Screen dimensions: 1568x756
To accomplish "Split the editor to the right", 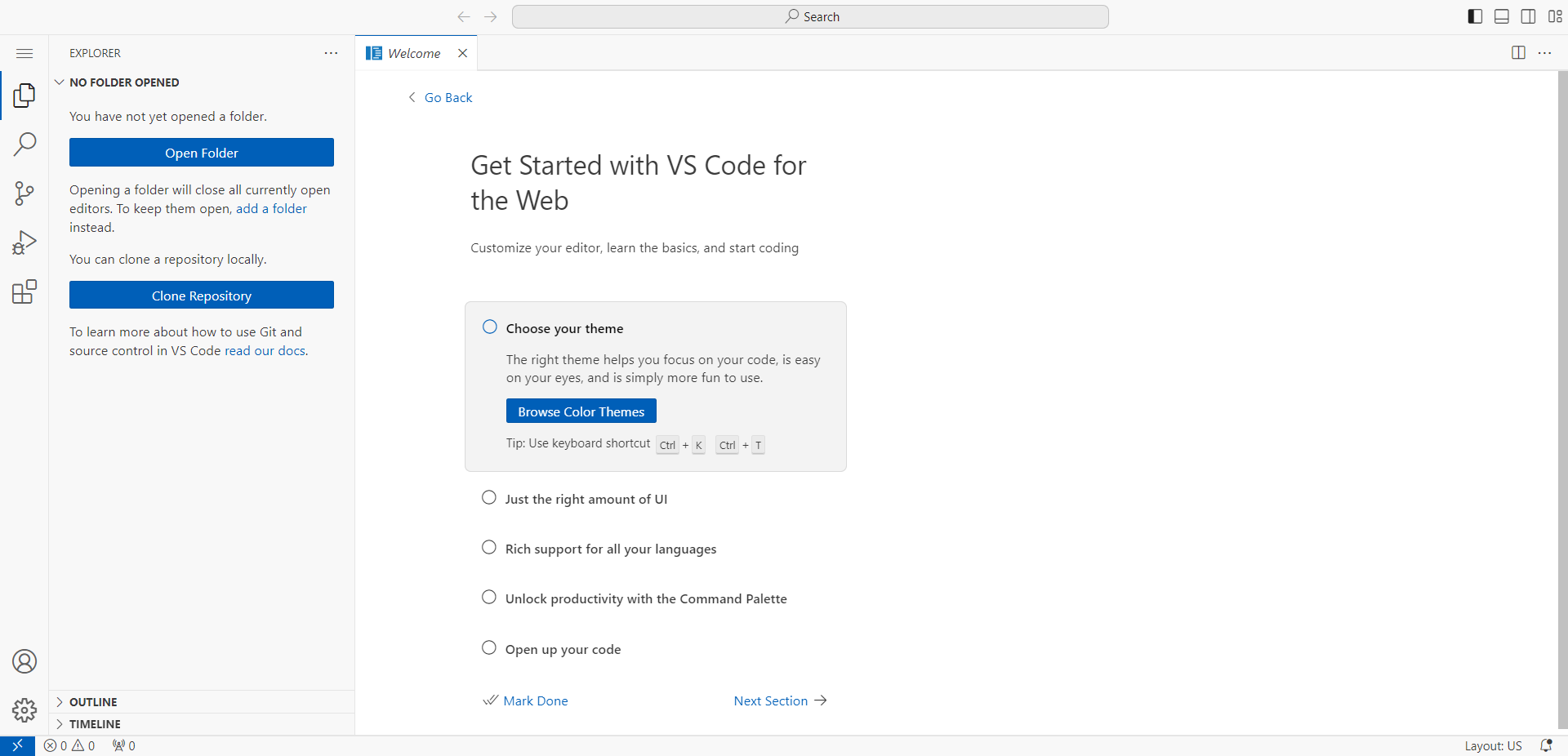I will click(x=1518, y=53).
